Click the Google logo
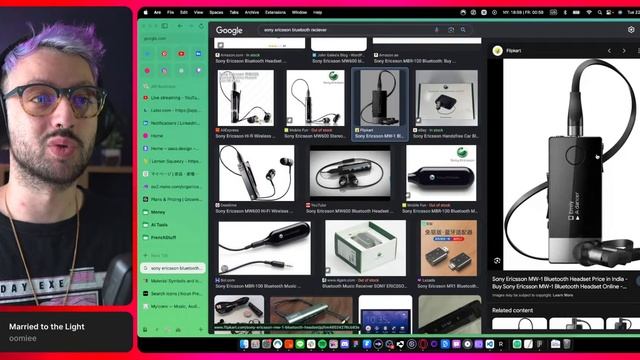Viewport: 640px width, 360px height. tap(229, 30)
